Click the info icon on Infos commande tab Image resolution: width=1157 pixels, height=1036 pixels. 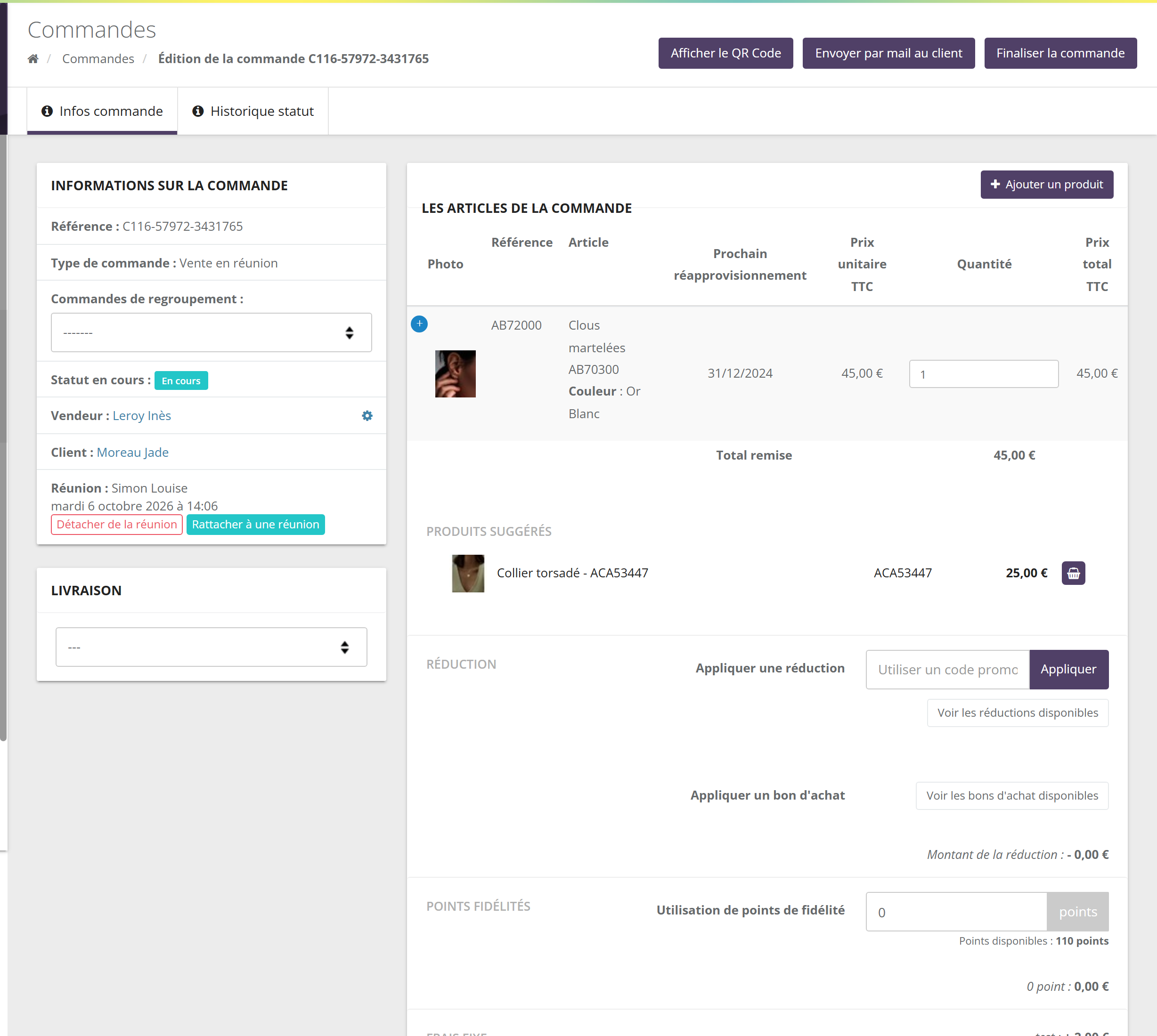click(47, 111)
